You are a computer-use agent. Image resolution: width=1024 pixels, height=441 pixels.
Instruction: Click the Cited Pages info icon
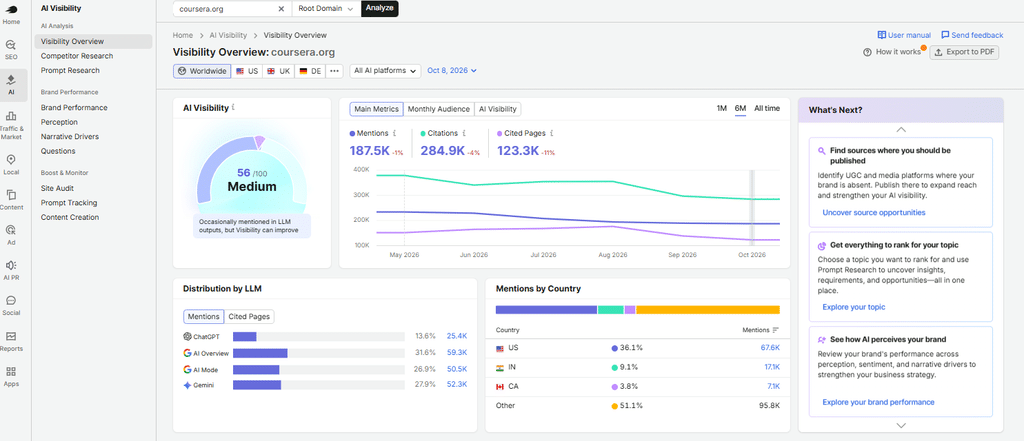552,133
